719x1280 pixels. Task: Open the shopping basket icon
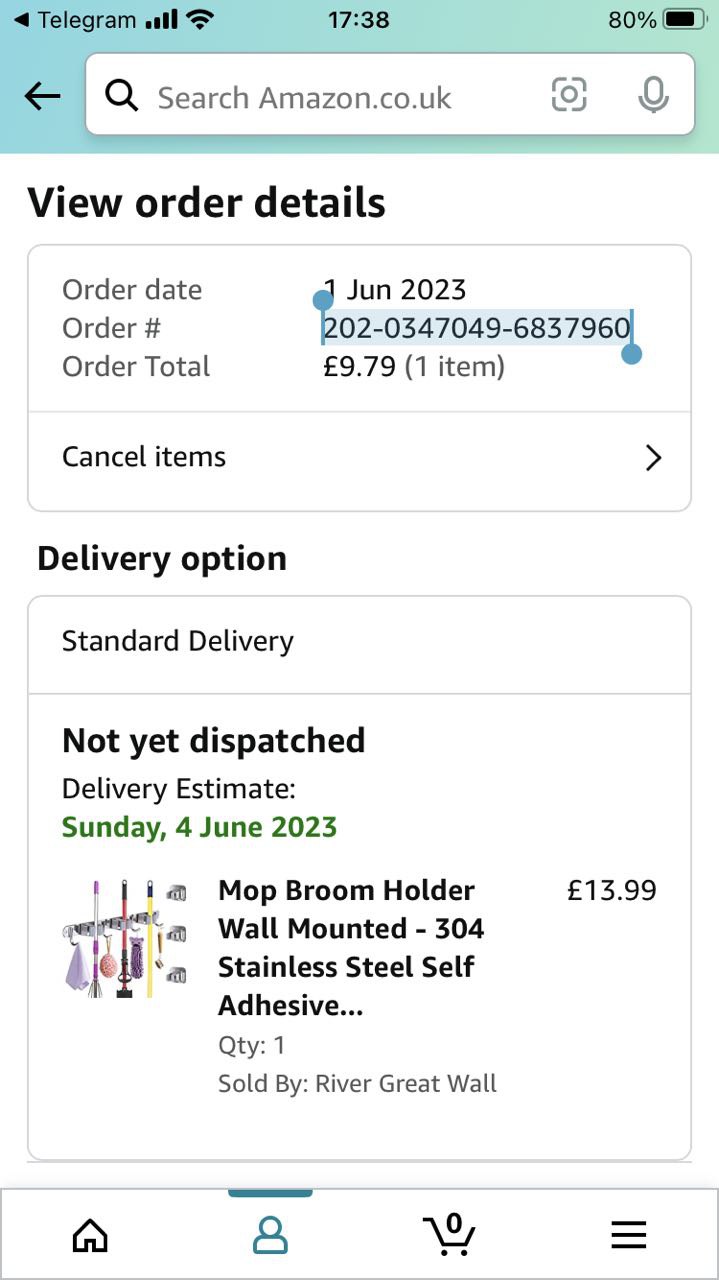click(449, 1234)
